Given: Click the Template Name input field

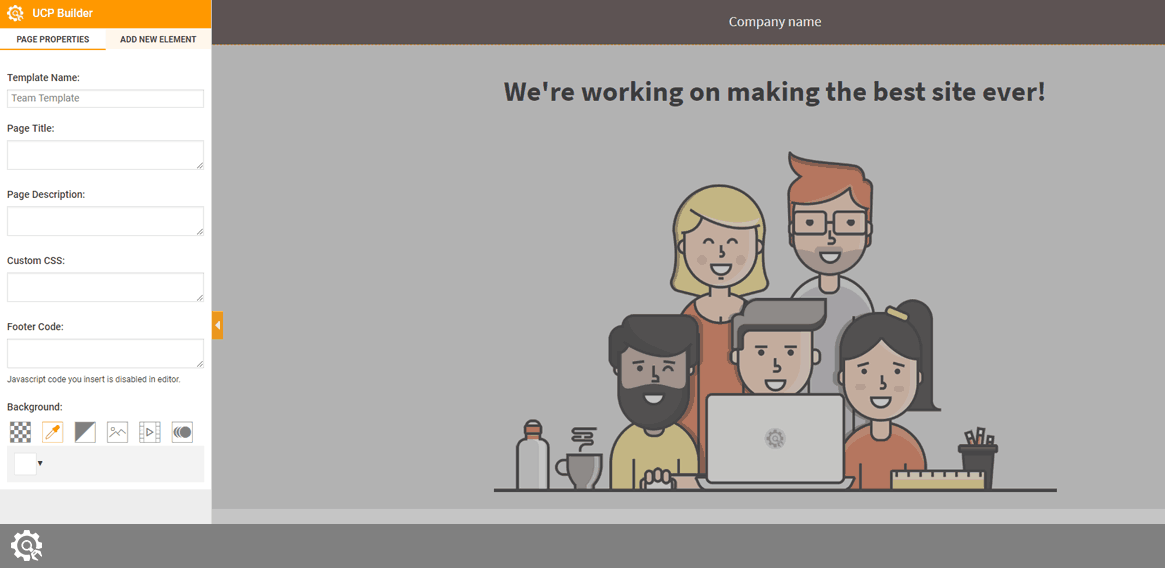Looking at the screenshot, I should pos(105,98).
